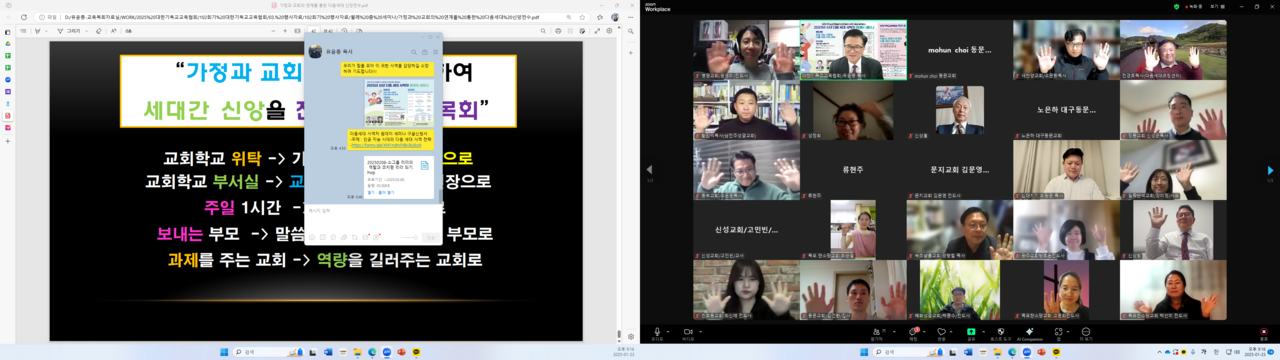Click KakaoTalk message input field
Image resolution: width=1280 pixels, height=360 pixels.
click(374, 217)
